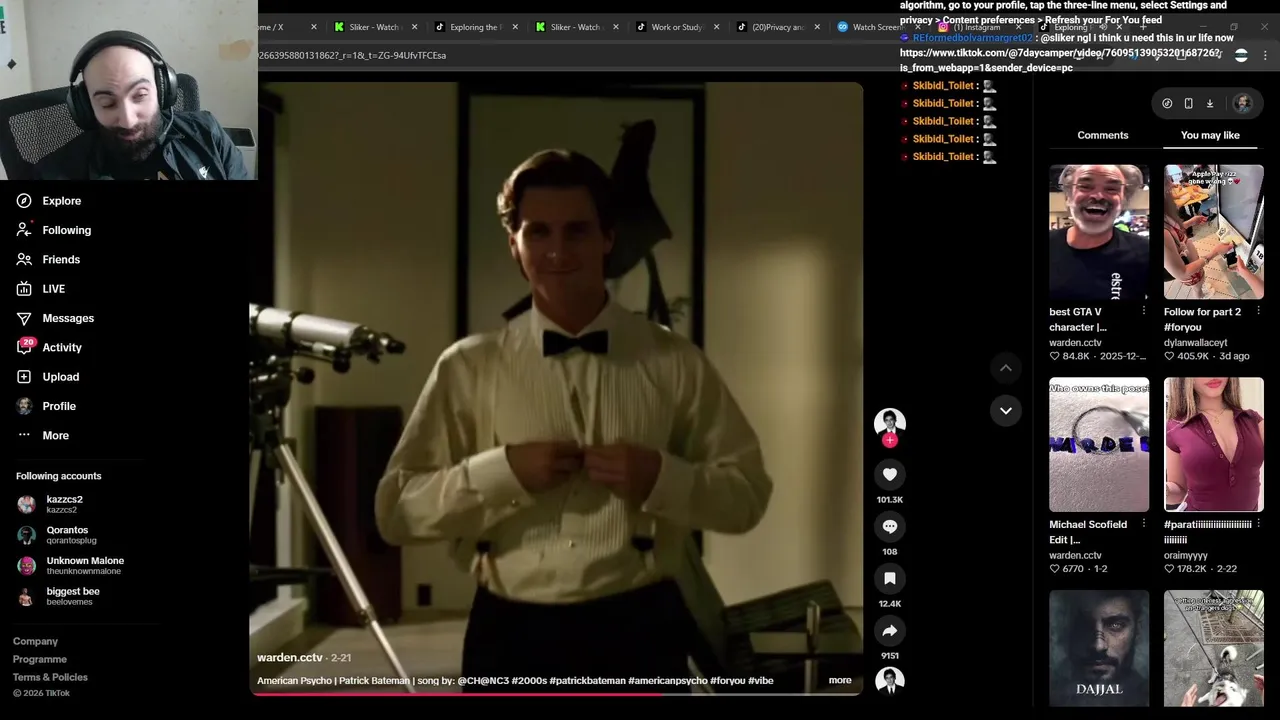Open options menu for Michael Scofield Edit card
Viewport: 1280px width, 720px height.
(x=1144, y=524)
